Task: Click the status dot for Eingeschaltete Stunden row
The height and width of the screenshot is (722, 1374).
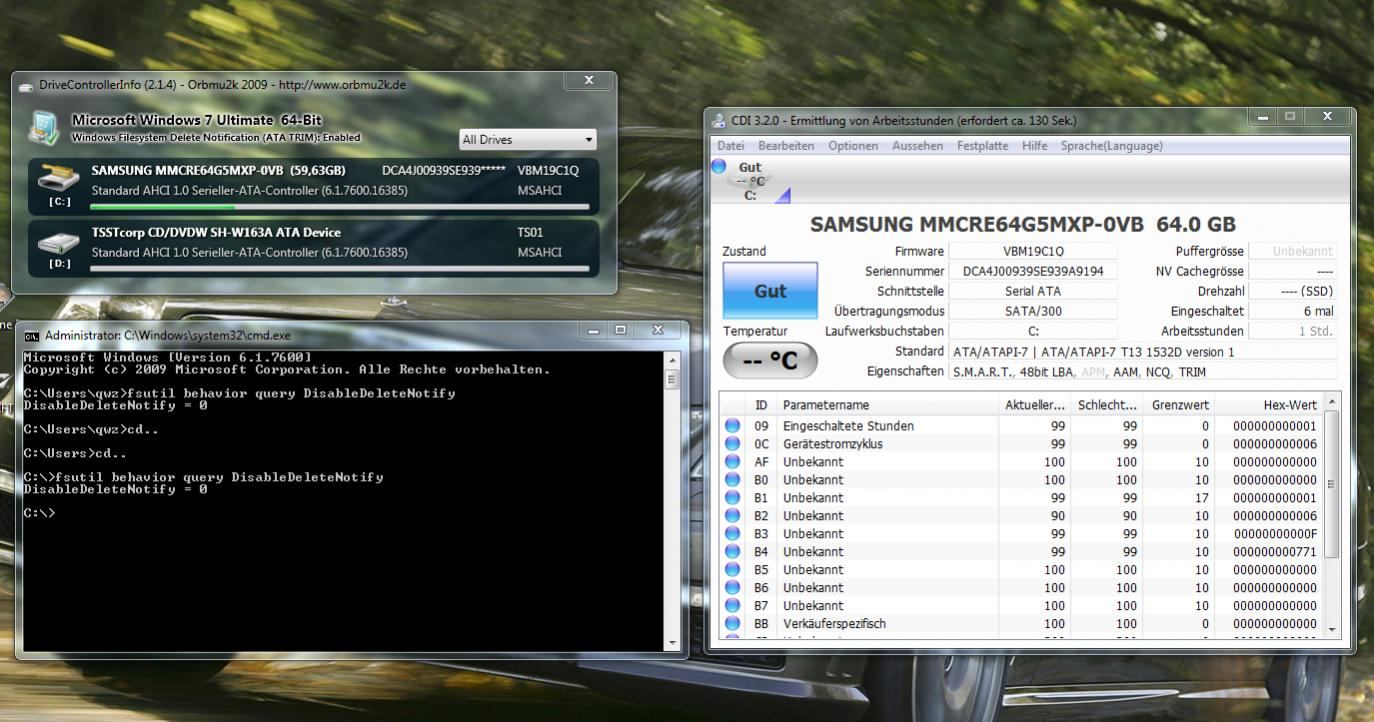Action: coord(733,426)
